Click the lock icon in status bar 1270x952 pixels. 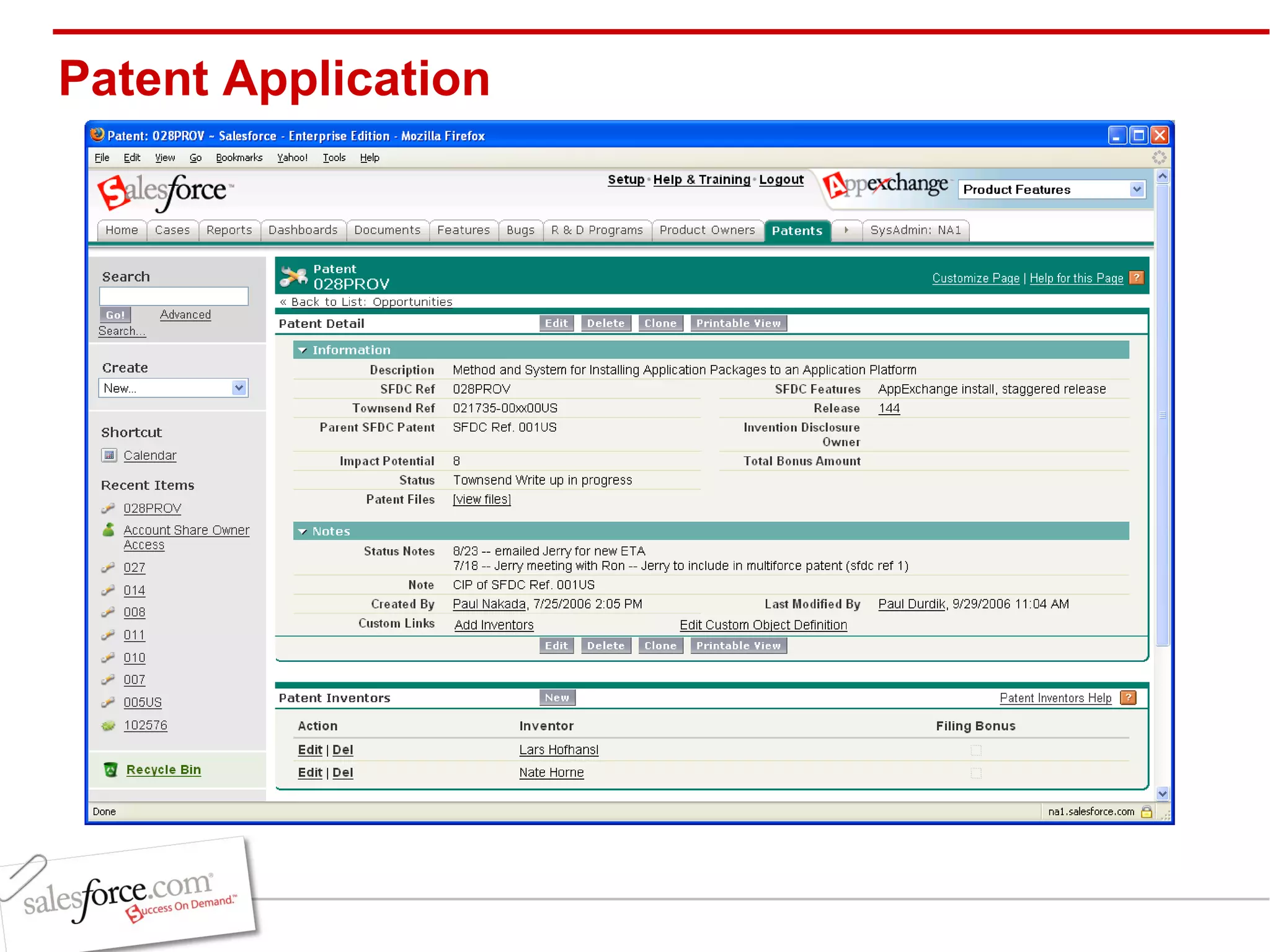1147,811
